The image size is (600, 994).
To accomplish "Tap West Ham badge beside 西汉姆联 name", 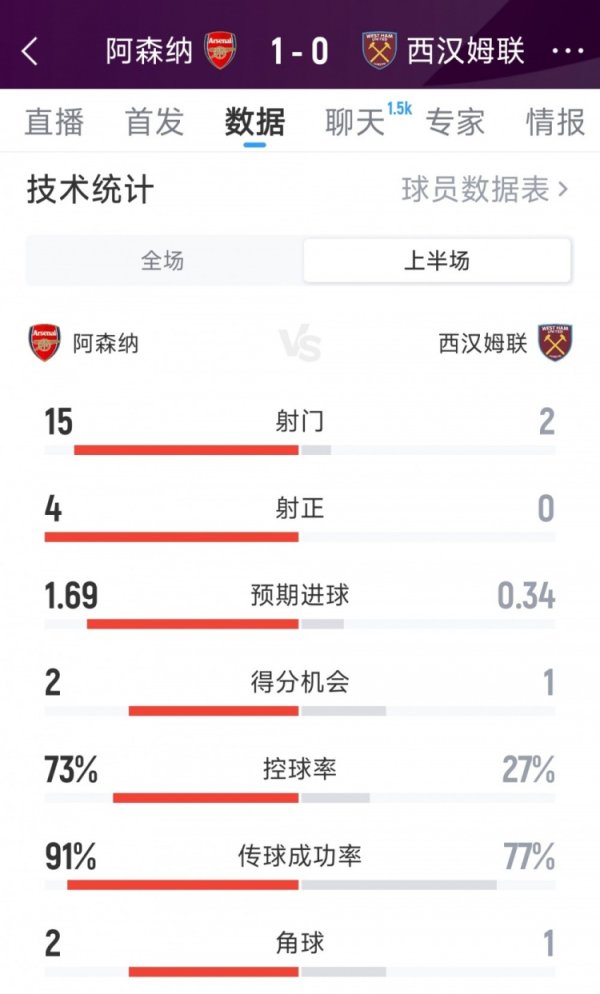I will point(555,343).
